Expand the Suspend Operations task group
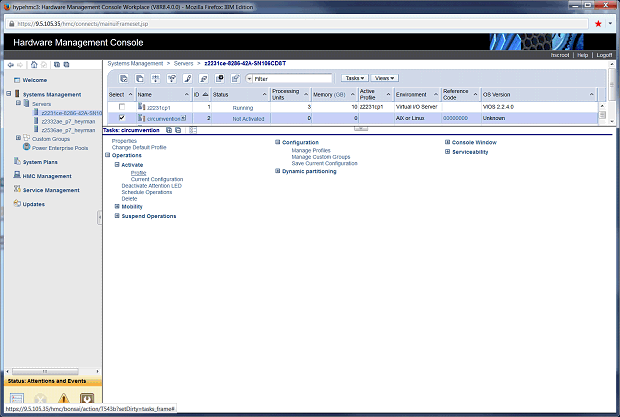The width and height of the screenshot is (620, 417). [117, 216]
